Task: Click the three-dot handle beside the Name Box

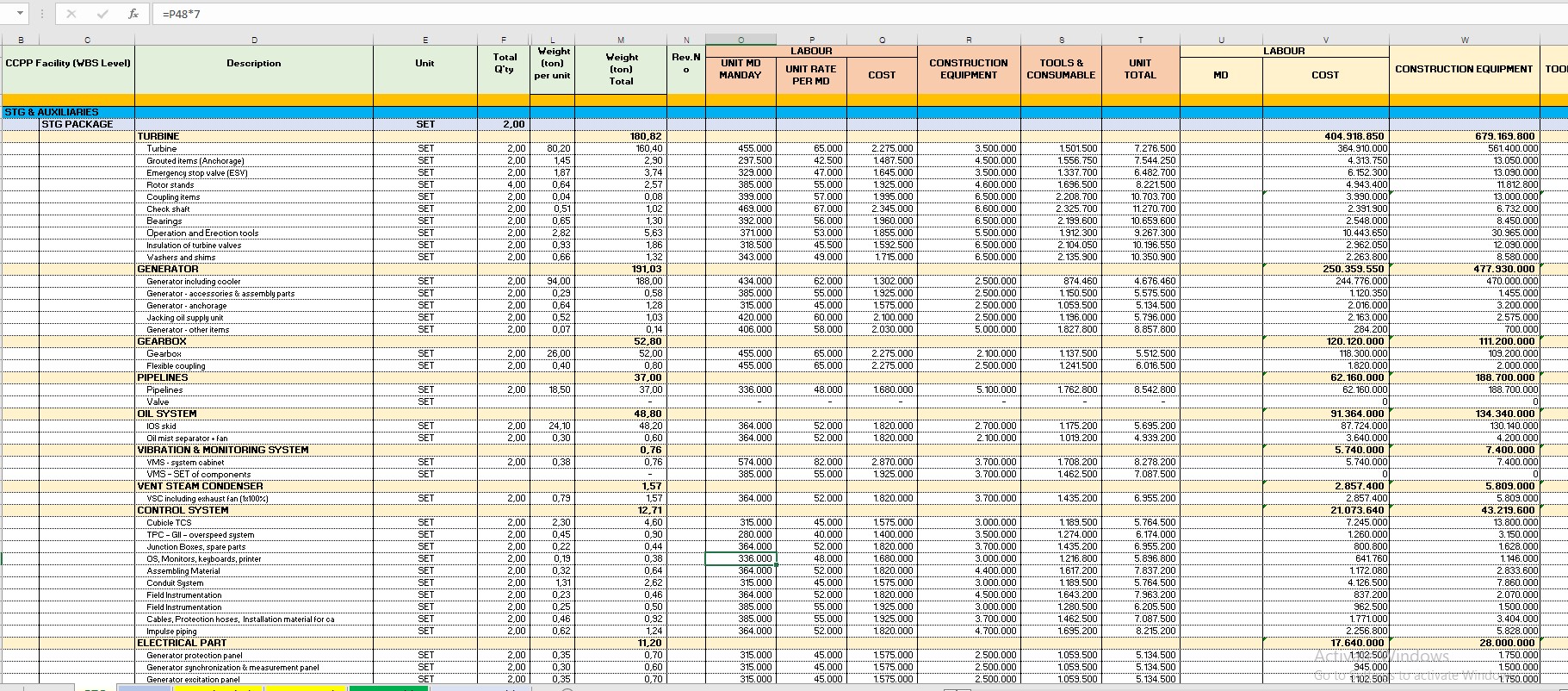Action: tap(41, 14)
